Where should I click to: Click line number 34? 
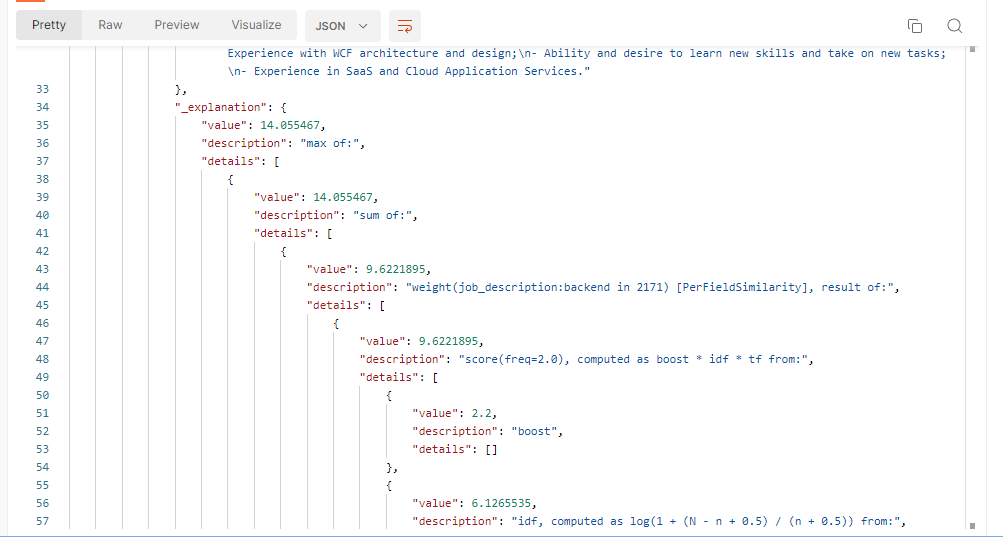click(x=42, y=107)
